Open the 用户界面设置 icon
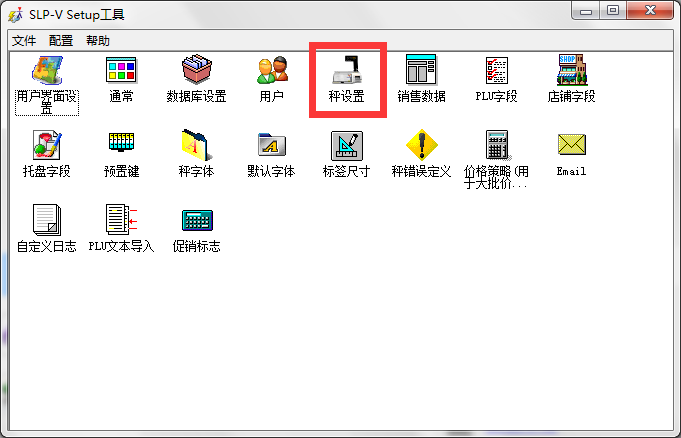 [x=47, y=70]
